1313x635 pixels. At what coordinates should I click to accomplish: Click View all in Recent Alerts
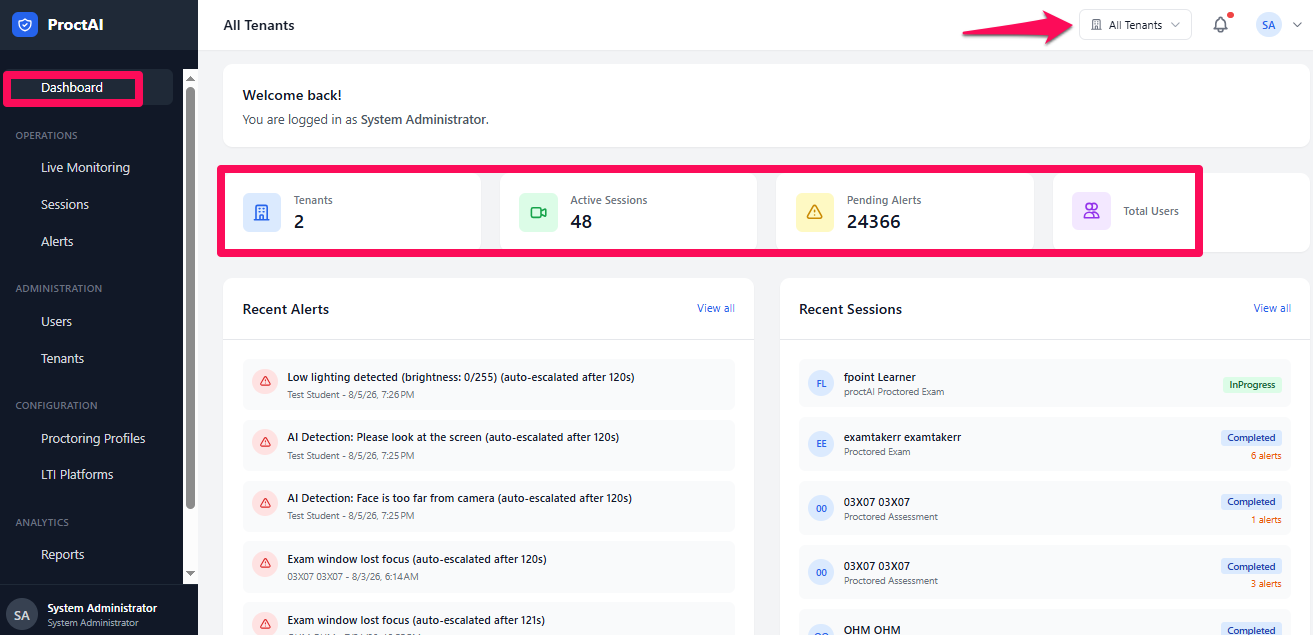716,308
